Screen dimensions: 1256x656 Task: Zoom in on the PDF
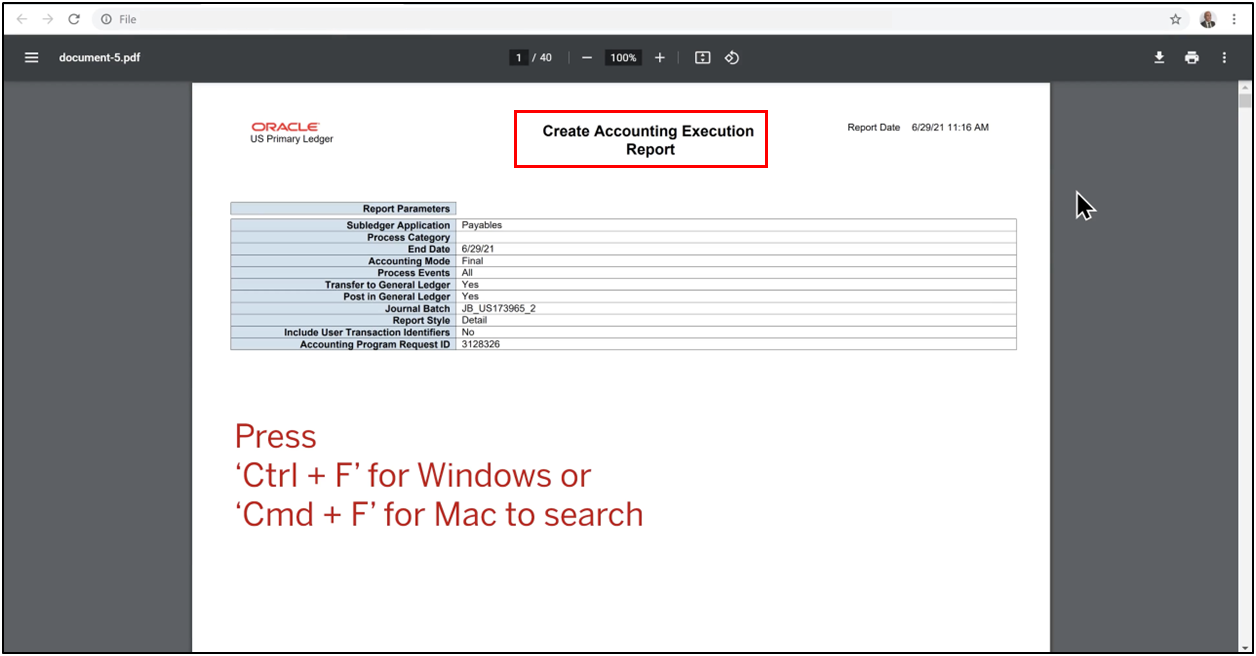click(659, 57)
